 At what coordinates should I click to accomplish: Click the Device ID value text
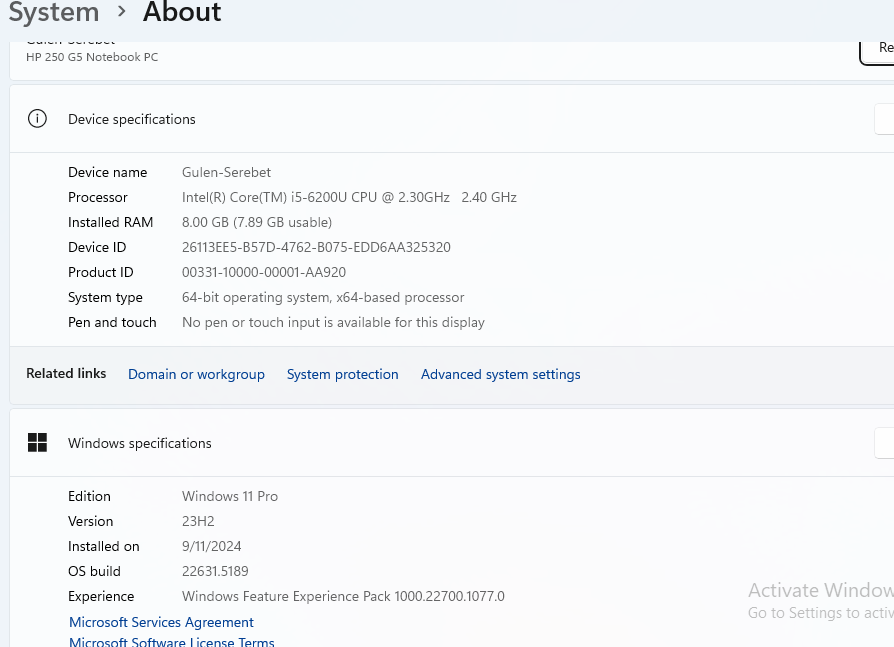pos(316,247)
